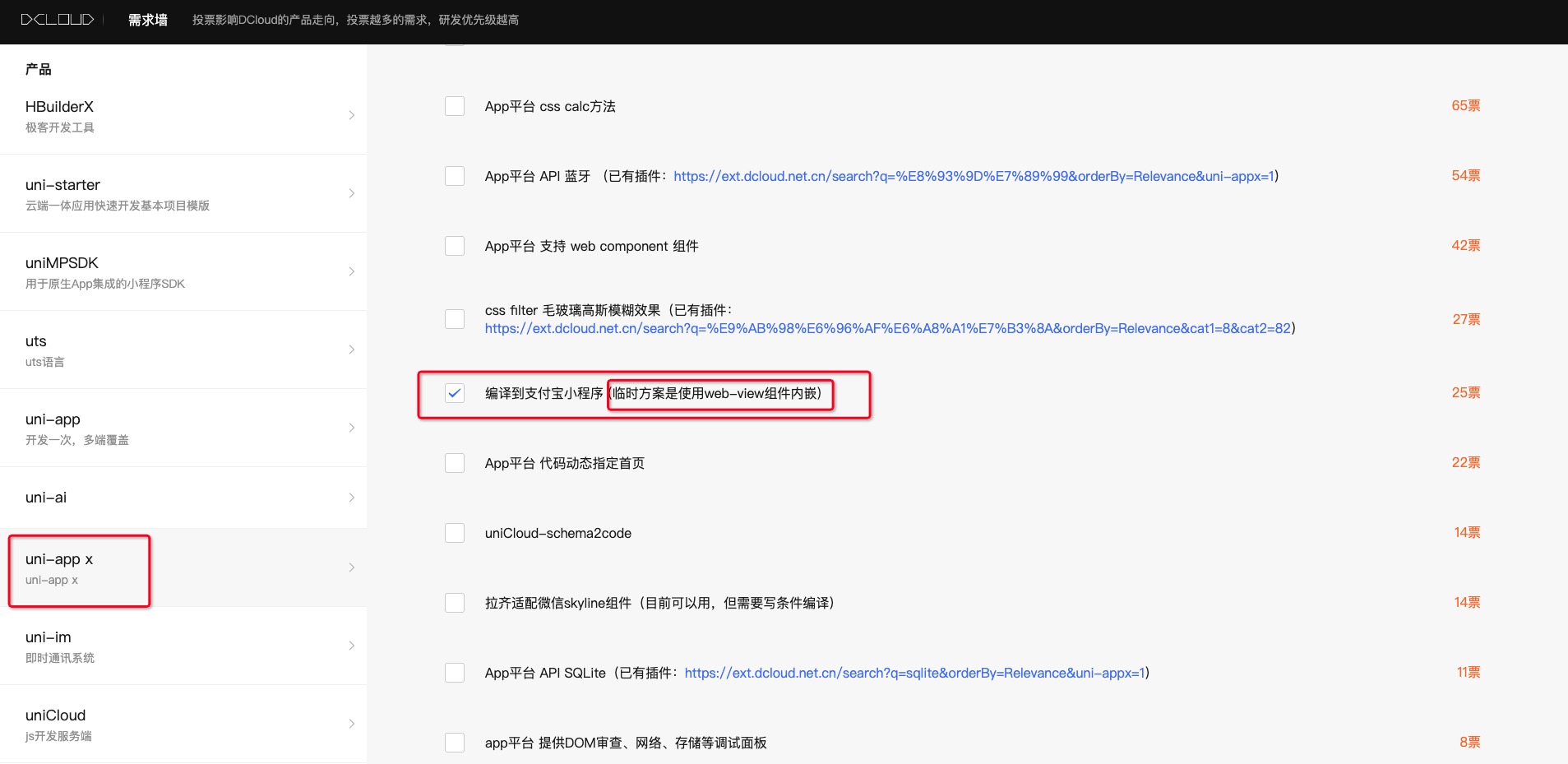Select HBuilderX product in sidebar
The image size is (1568, 764).
tap(183, 115)
